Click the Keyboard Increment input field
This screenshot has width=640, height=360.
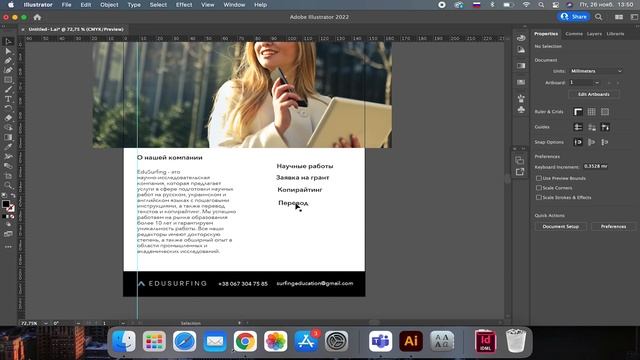click(596, 167)
